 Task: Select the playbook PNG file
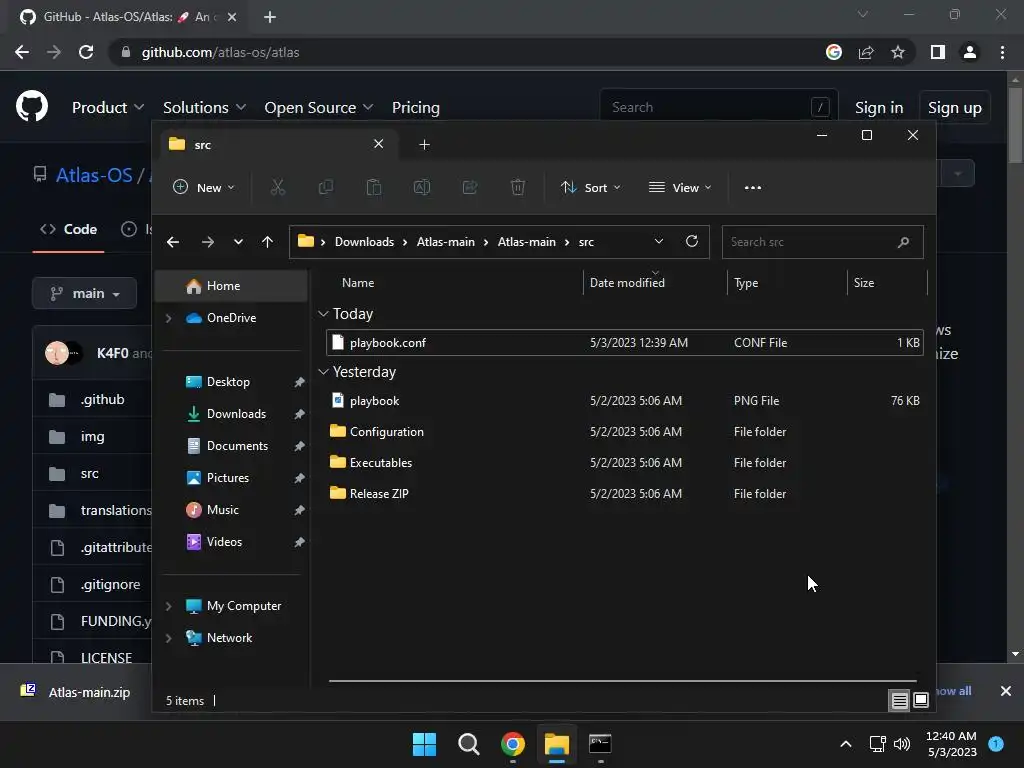[x=624, y=401]
